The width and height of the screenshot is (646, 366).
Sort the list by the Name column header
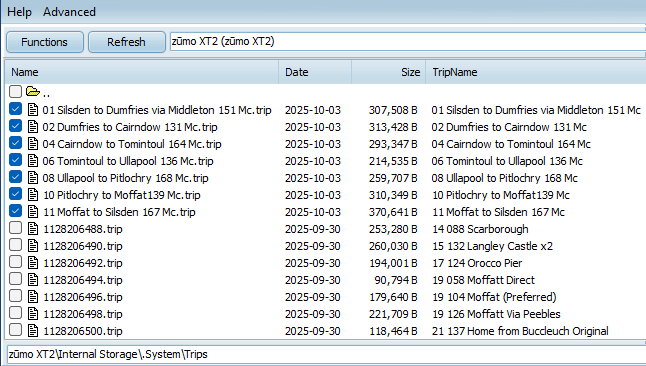[142, 72]
